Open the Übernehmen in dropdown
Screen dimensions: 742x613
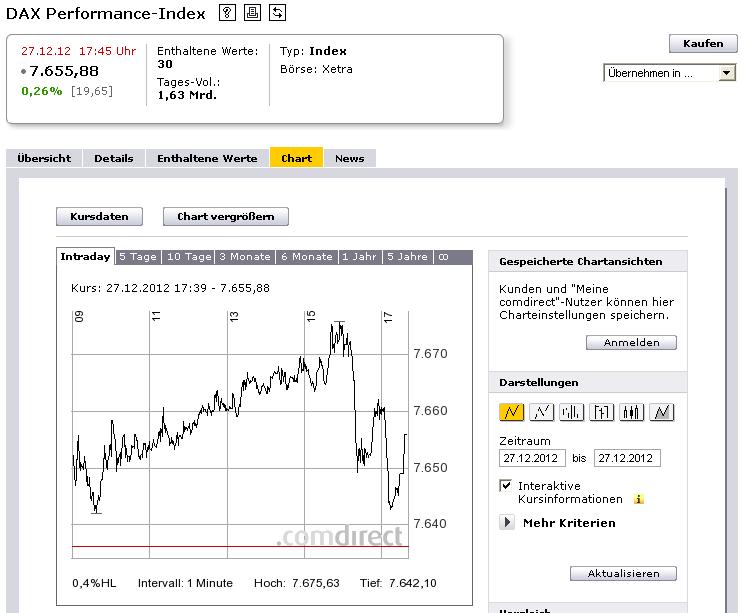click(669, 73)
